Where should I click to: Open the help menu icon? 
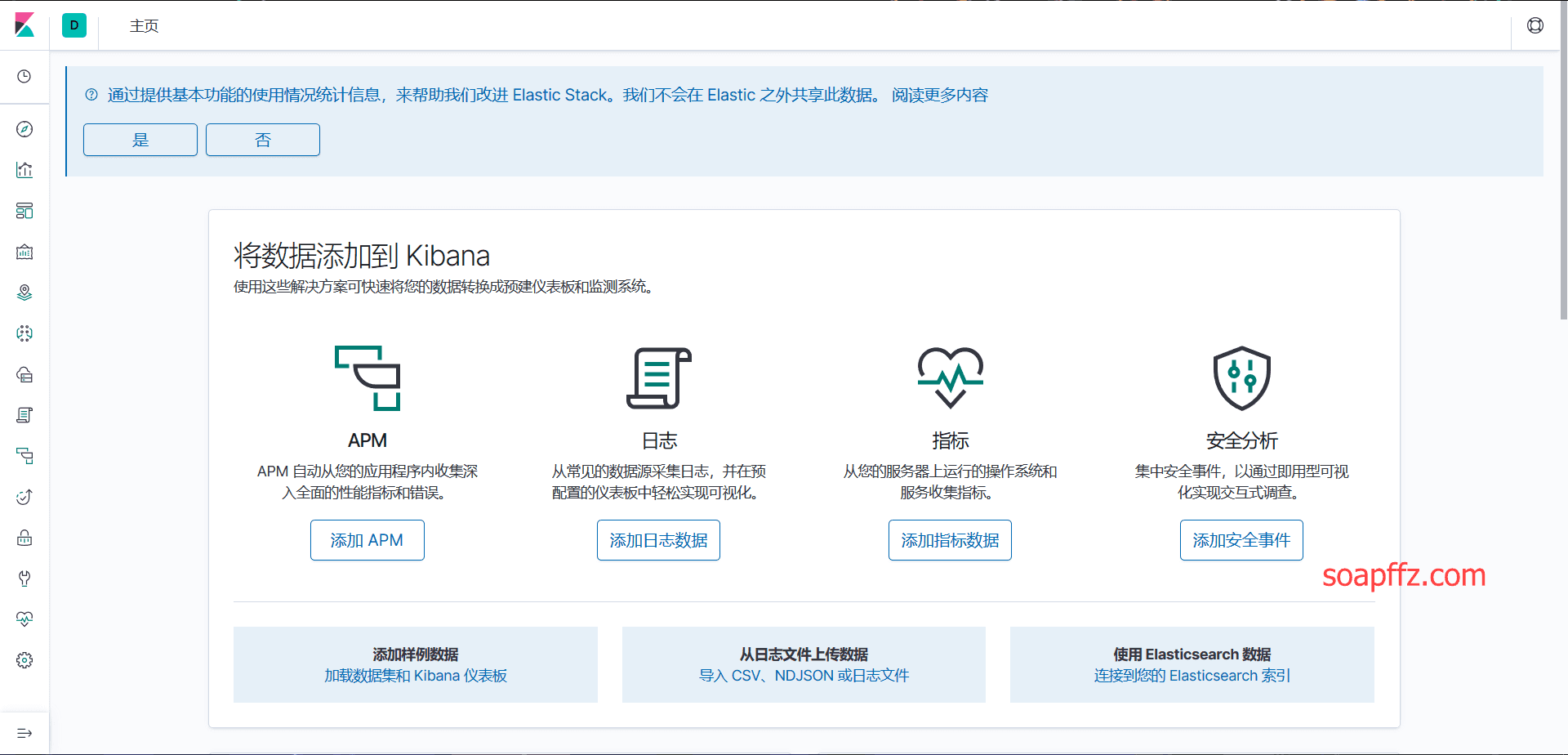[x=1535, y=25]
